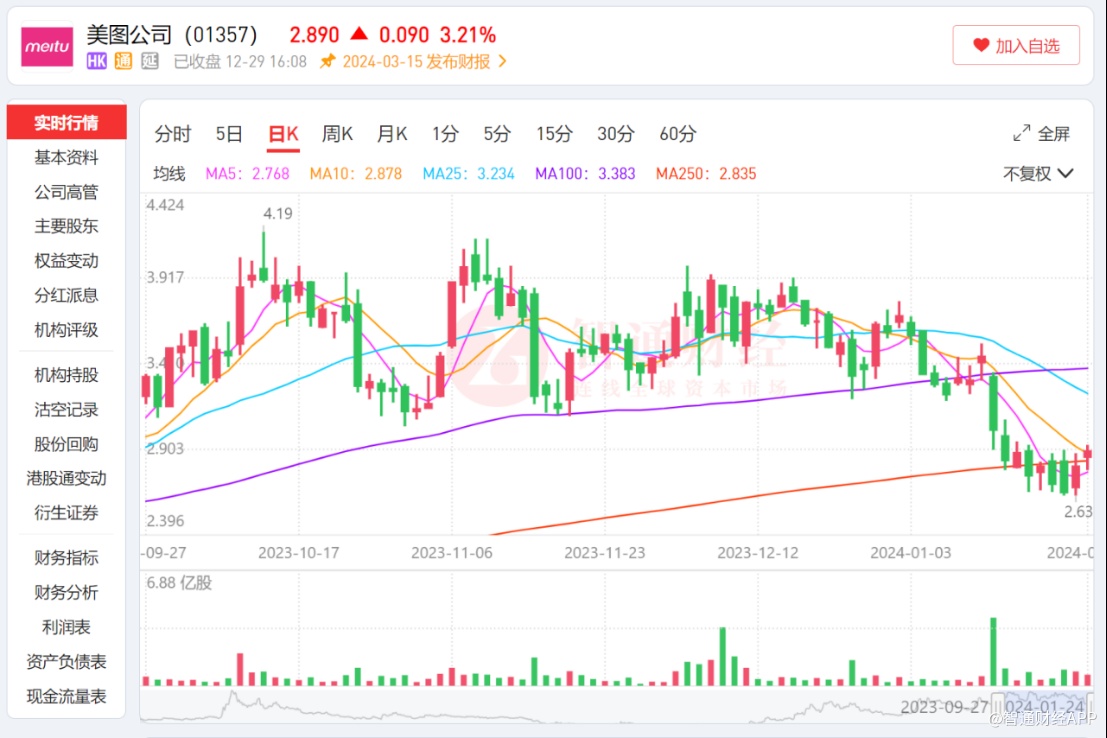The image size is (1107, 738).
Task: Click the 加入自选 watchlist button
Action: tap(1015, 46)
